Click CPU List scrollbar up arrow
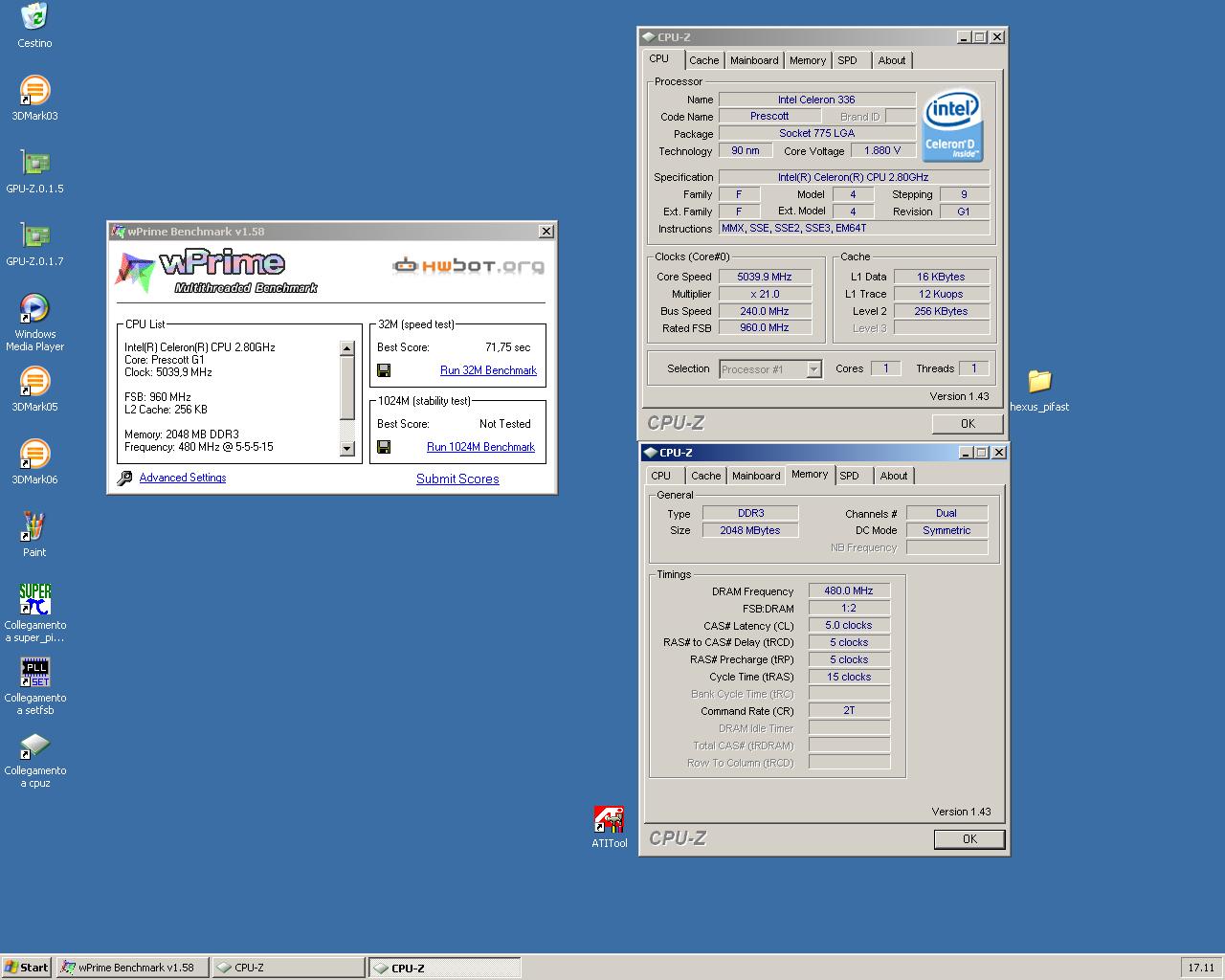Screen dimensions: 1225x980 pyautogui.click(x=347, y=348)
